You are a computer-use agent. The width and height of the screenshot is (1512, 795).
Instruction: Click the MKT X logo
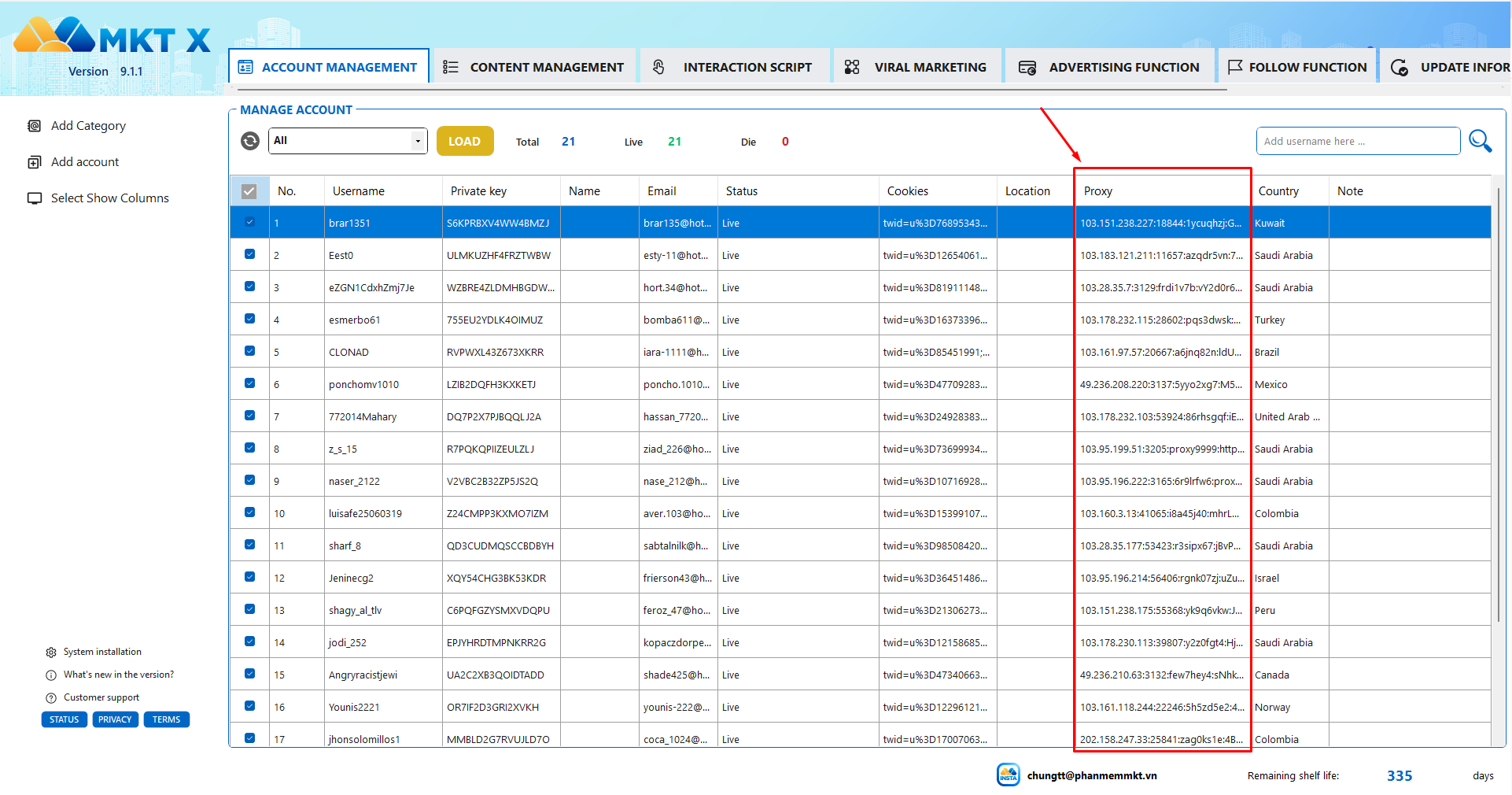[112, 37]
